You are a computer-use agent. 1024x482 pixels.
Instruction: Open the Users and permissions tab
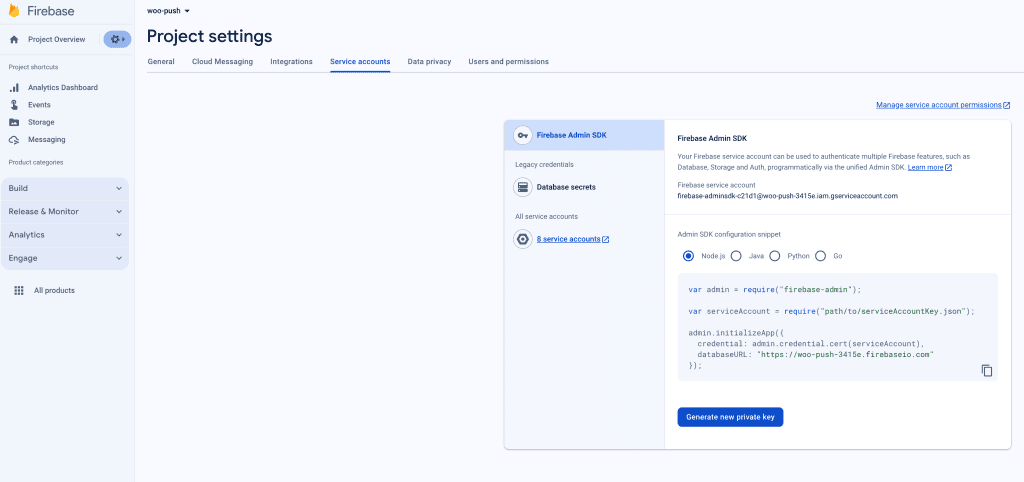pos(508,61)
